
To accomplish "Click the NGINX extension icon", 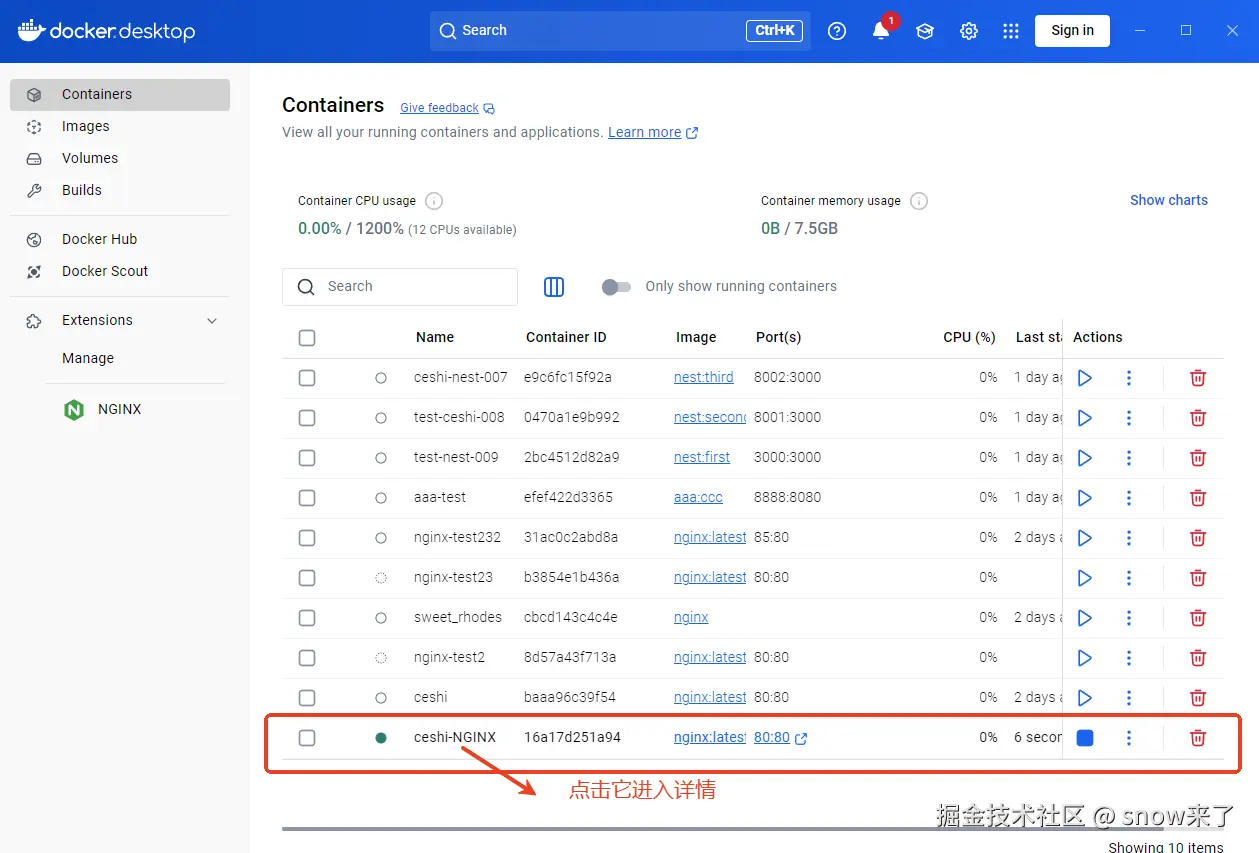I will point(74,409).
